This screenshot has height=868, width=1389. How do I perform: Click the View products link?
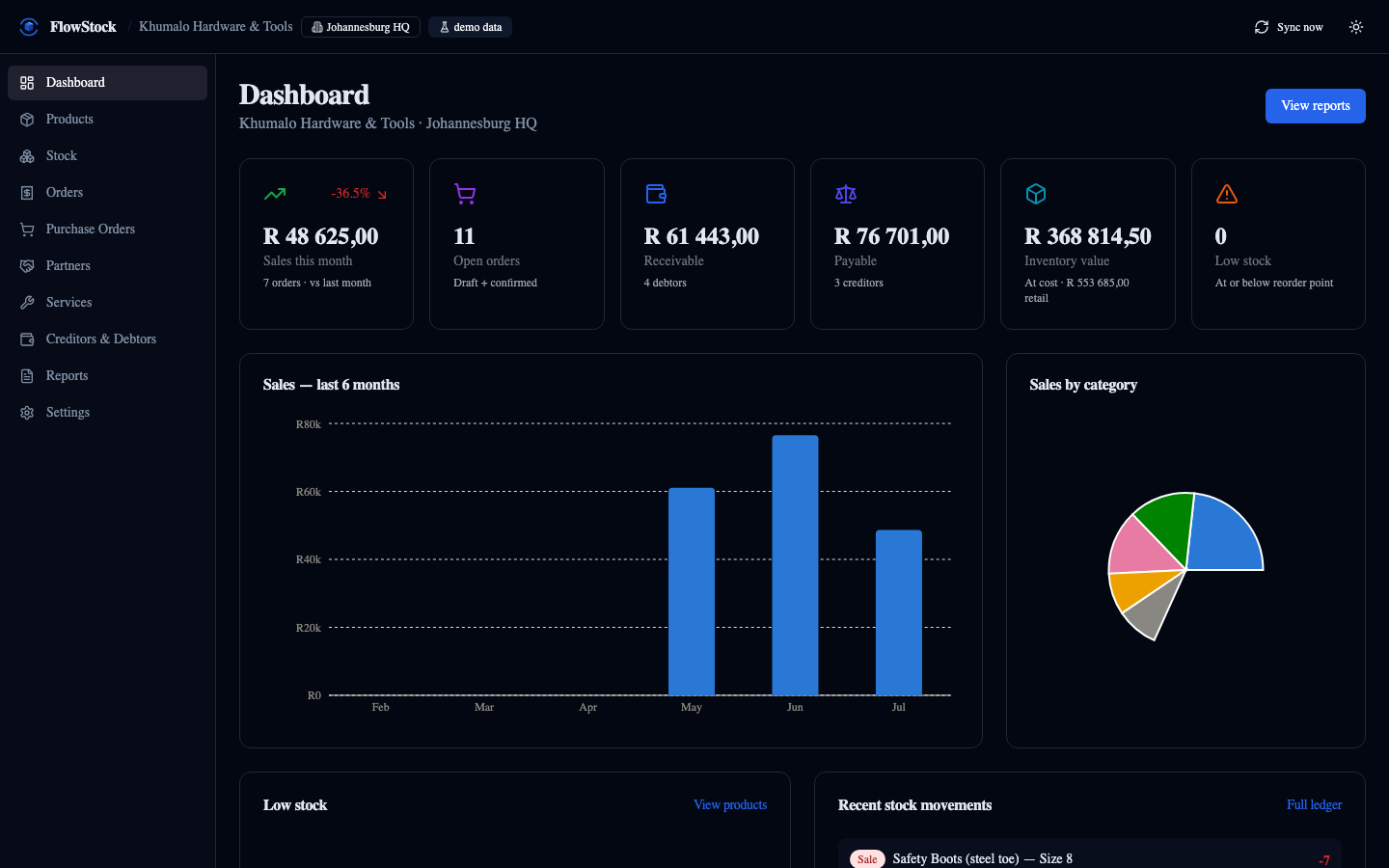tap(730, 805)
